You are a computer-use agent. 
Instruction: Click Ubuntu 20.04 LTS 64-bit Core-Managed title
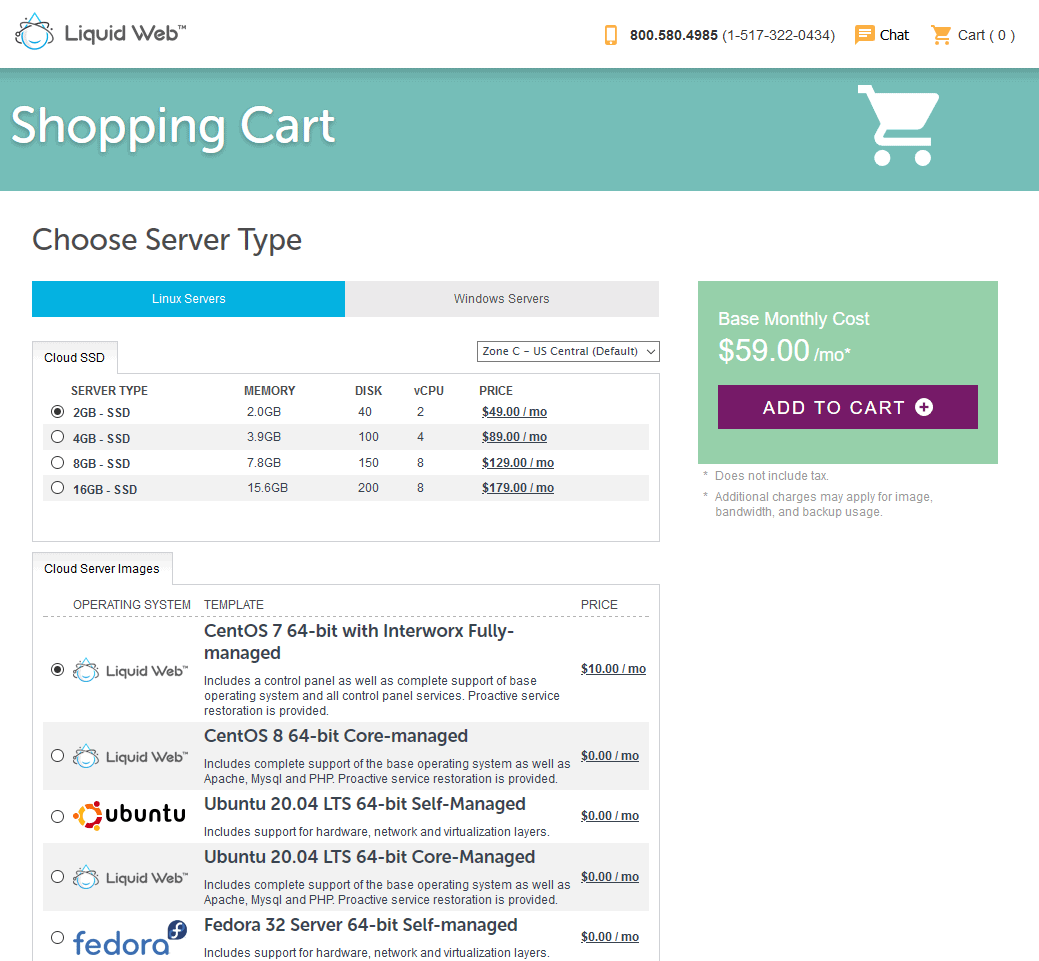[x=369, y=857]
